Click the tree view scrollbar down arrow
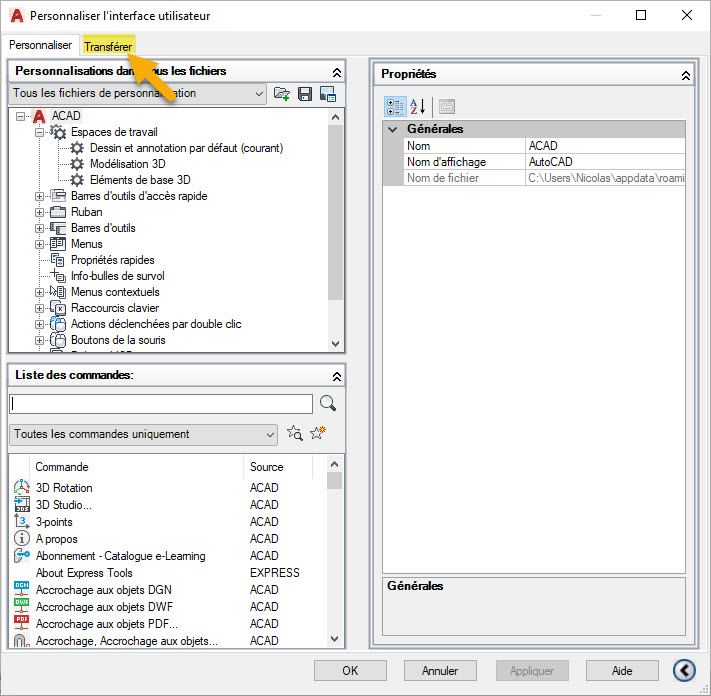Screen dimensions: 711x696 (336, 344)
